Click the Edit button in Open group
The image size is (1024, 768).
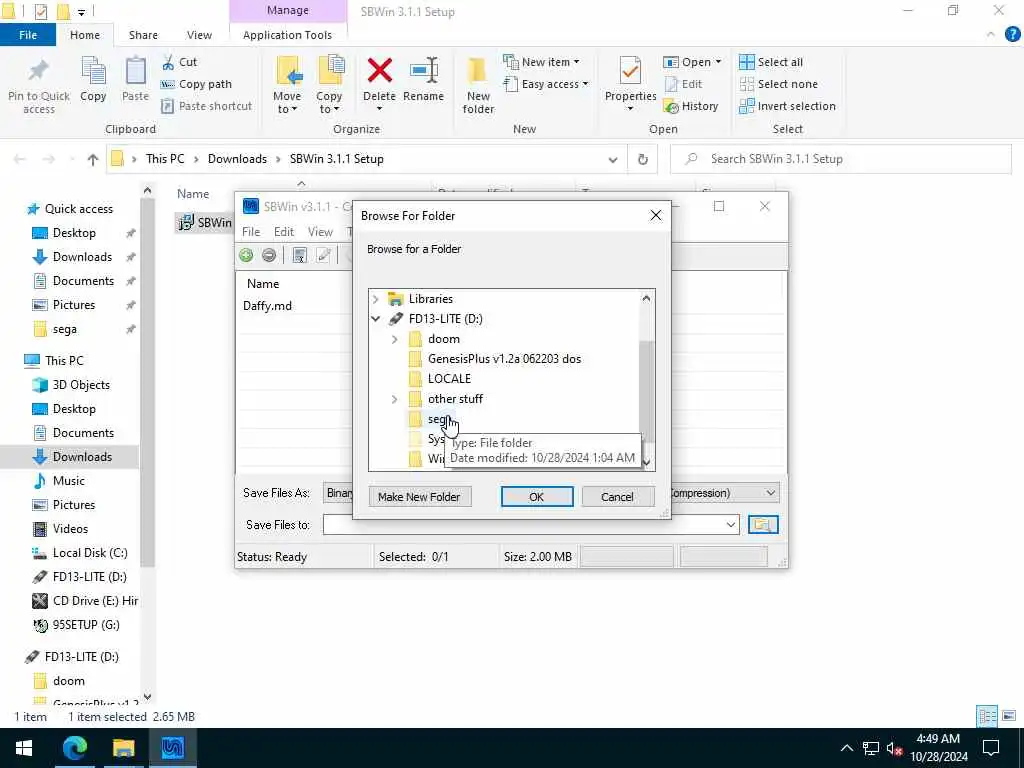(684, 84)
